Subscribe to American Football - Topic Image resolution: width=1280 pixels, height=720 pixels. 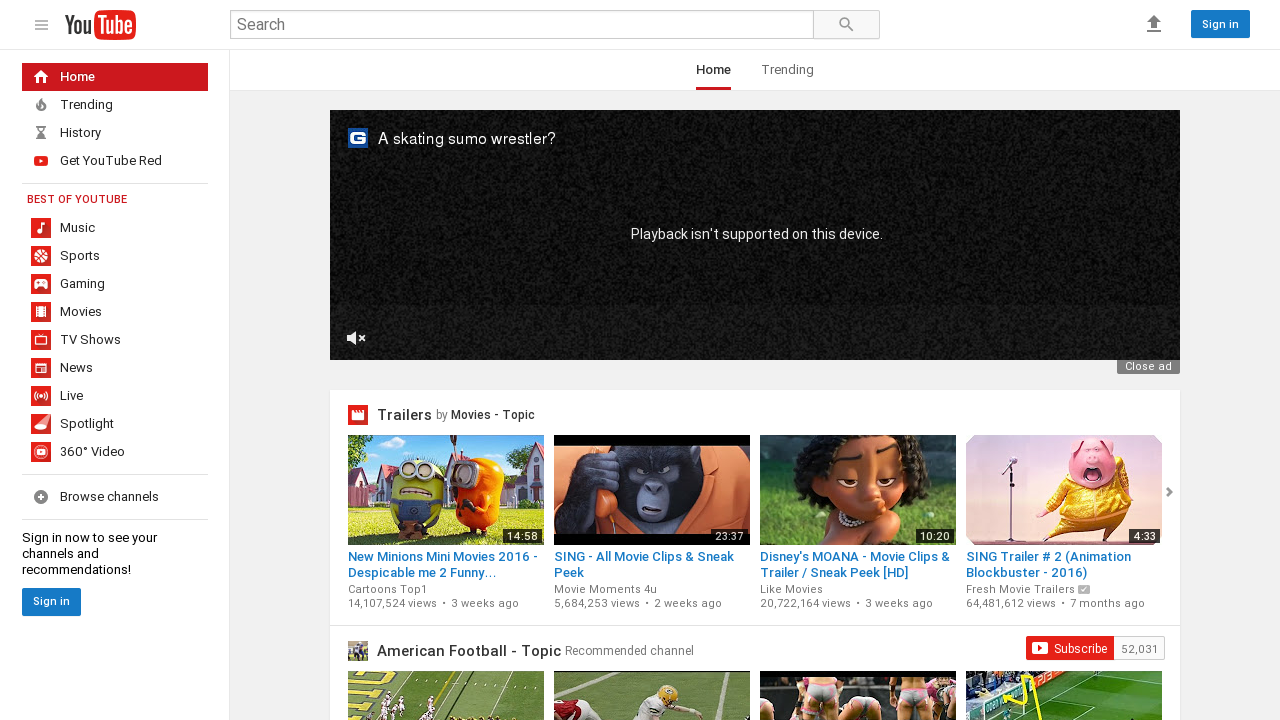tap(1069, 648)
